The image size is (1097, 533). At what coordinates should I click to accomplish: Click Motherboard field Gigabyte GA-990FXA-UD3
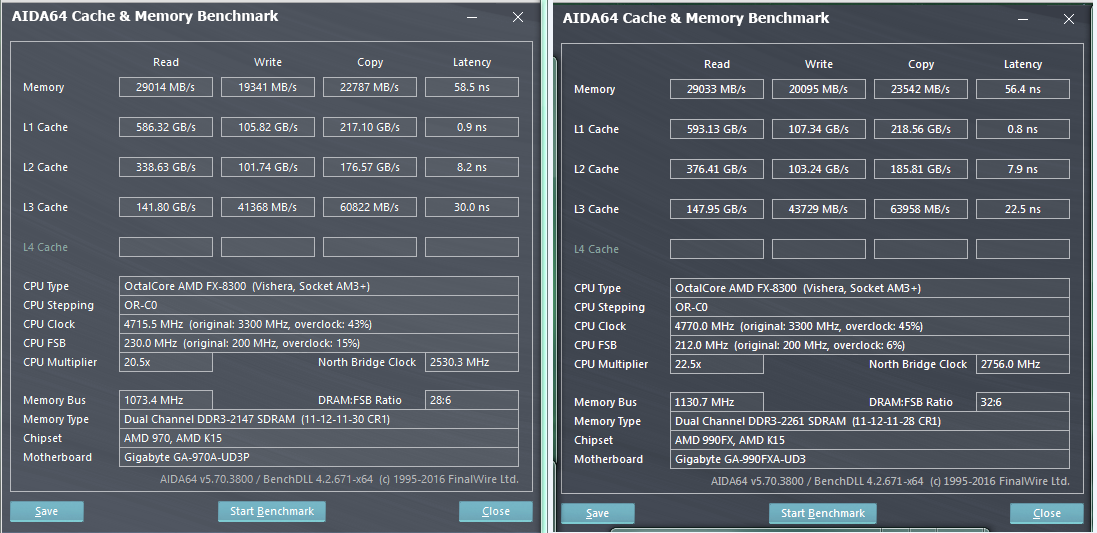pos(870,460)
